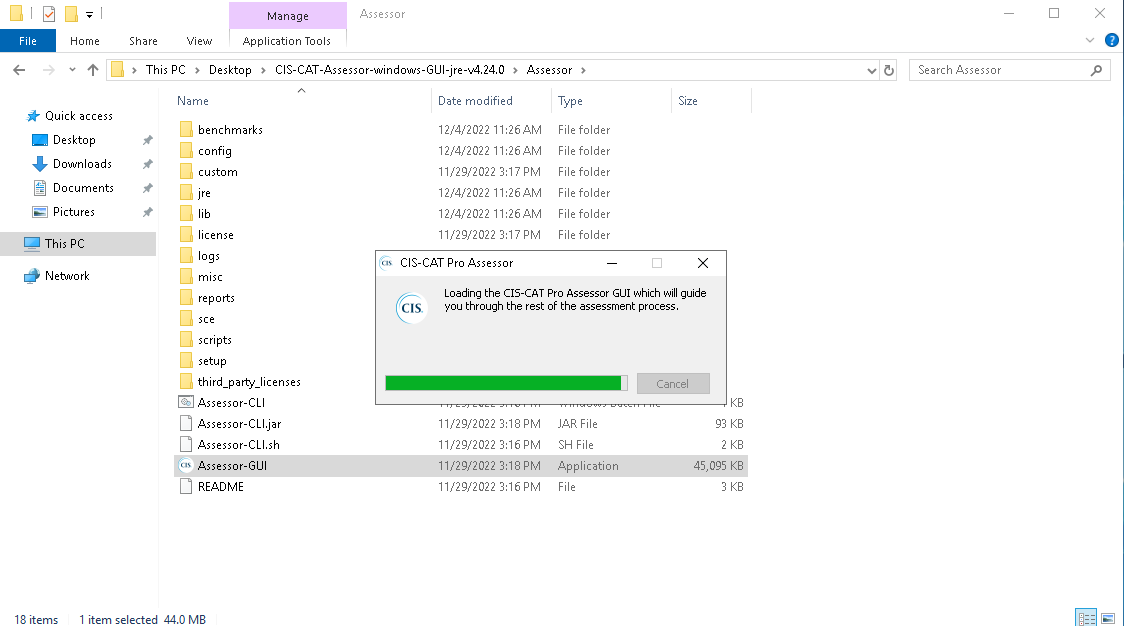Viewport: 1124px width, 626px height.
Task: Click Desktop in address bar breadcrumb
Action: 230,70
